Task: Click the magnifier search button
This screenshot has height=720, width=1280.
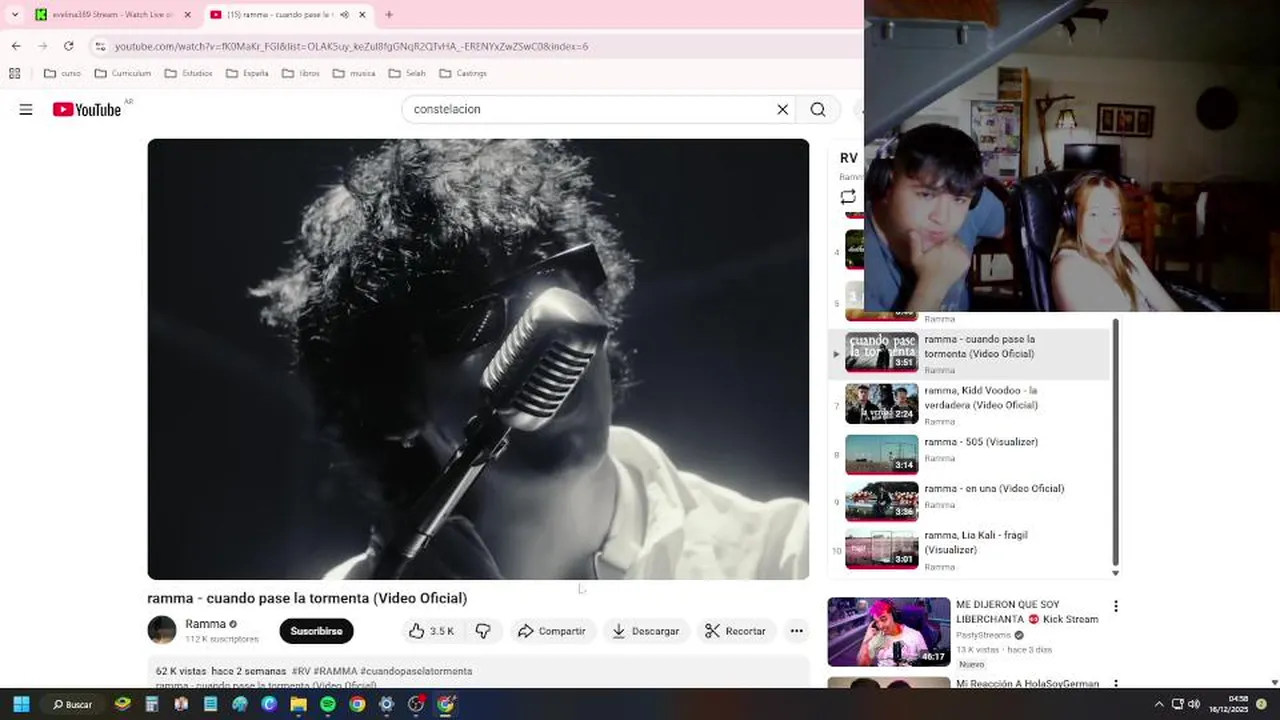Action: (818, 109)
